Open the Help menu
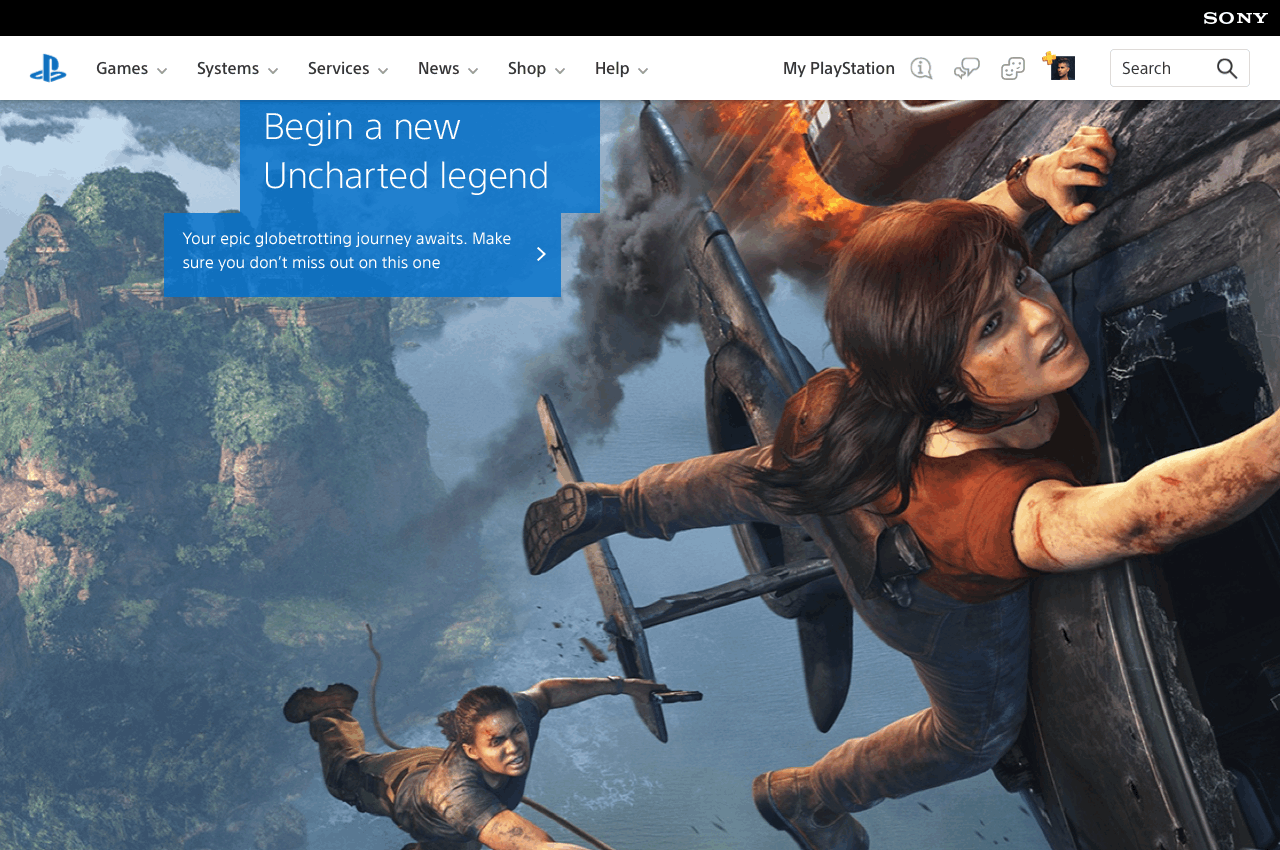 click(612, 68)
